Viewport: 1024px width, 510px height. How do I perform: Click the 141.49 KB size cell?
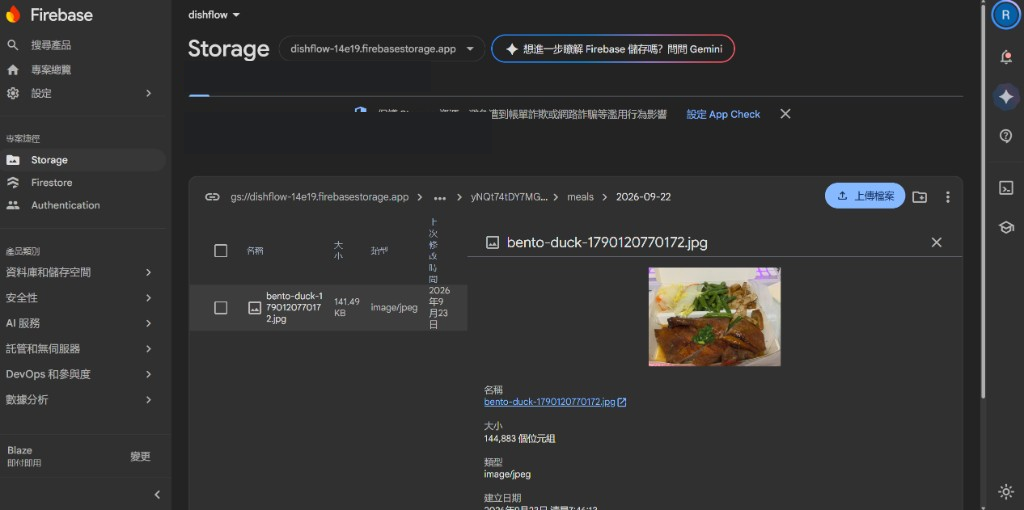point(346,308)
